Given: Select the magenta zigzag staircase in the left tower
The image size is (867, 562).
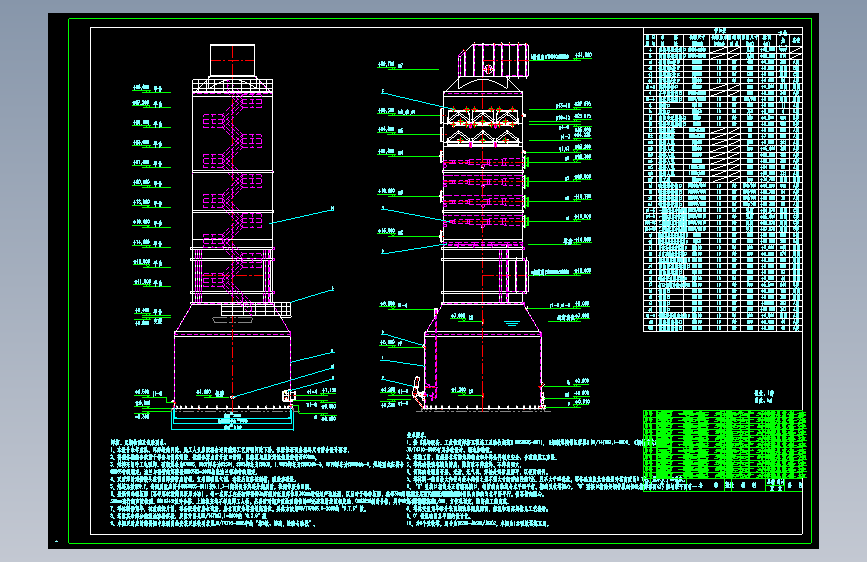Looking at the screenshot, I should click(x=233, y=199).
